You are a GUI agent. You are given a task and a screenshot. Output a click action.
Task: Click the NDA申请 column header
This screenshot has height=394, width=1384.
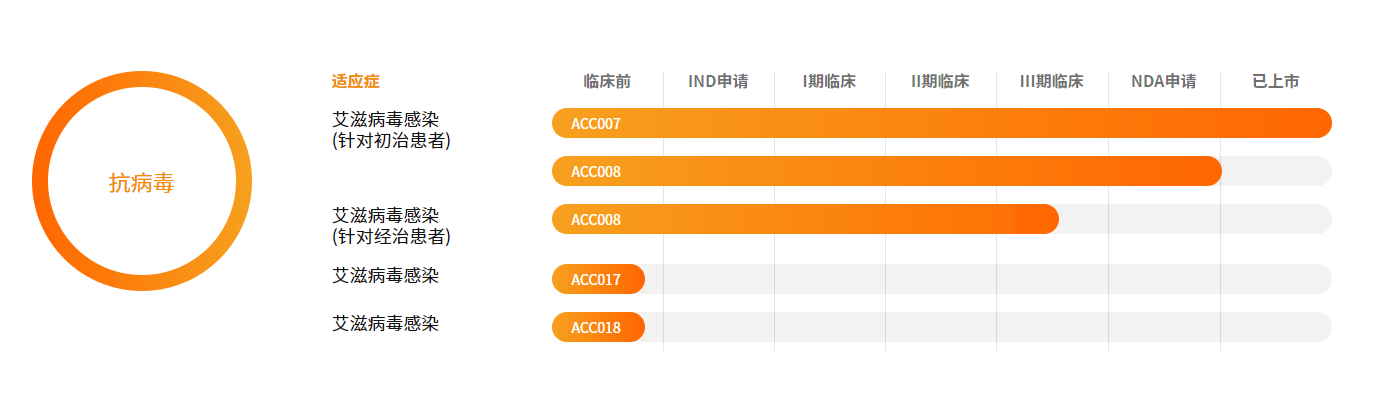[x=1163, y=82]
